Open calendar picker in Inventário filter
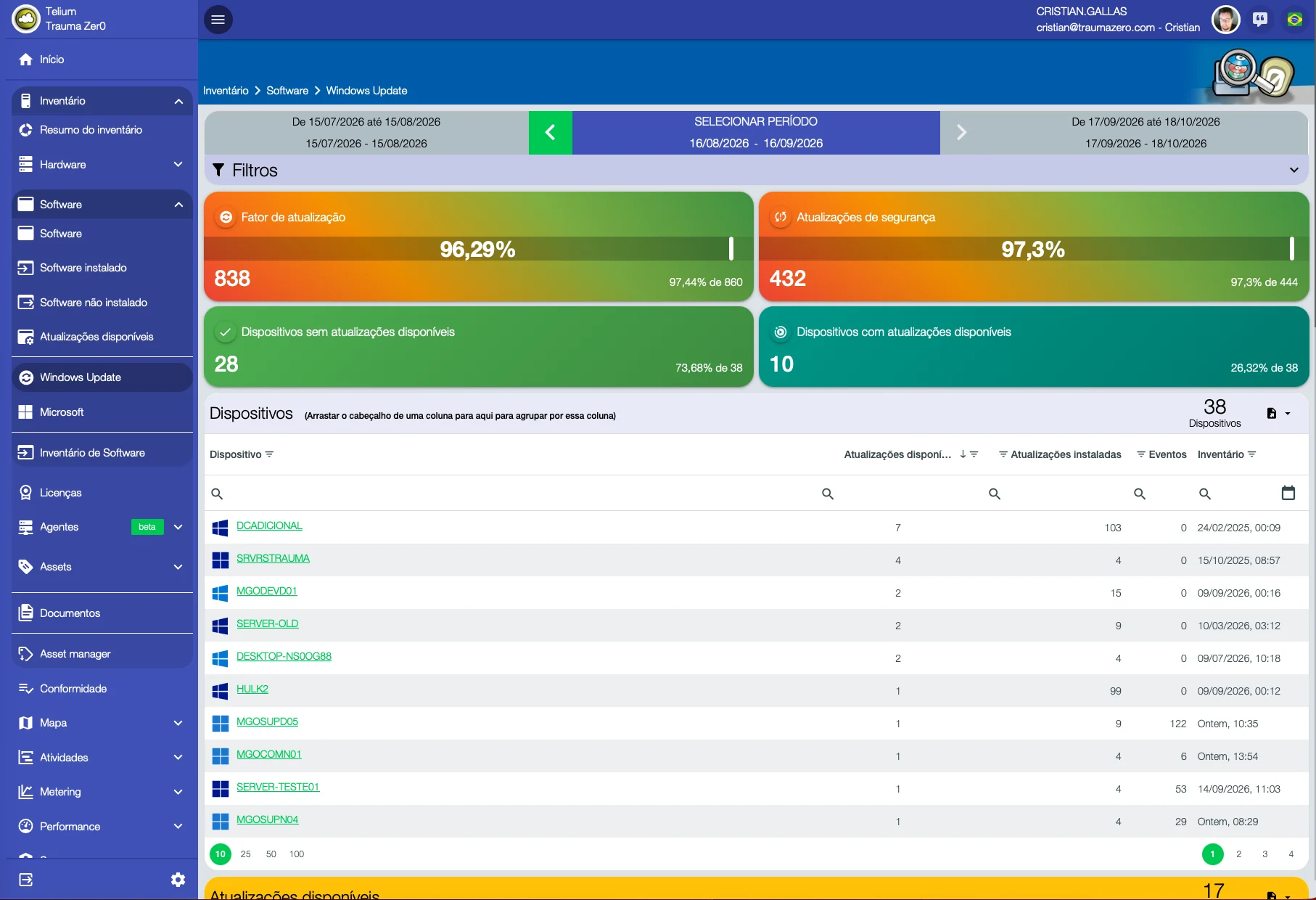 coord(1288,493)
